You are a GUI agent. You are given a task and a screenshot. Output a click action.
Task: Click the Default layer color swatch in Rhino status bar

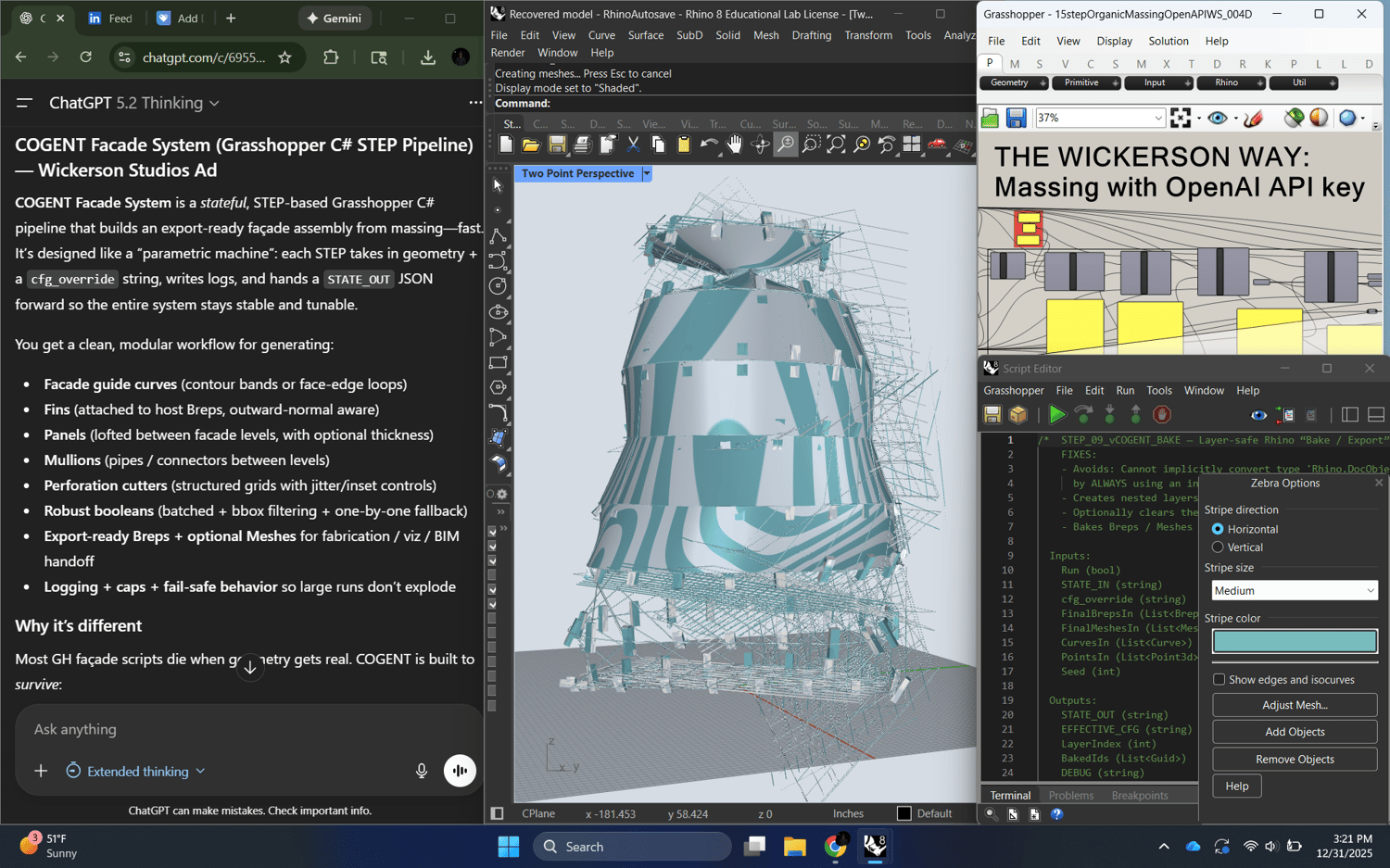904,813
